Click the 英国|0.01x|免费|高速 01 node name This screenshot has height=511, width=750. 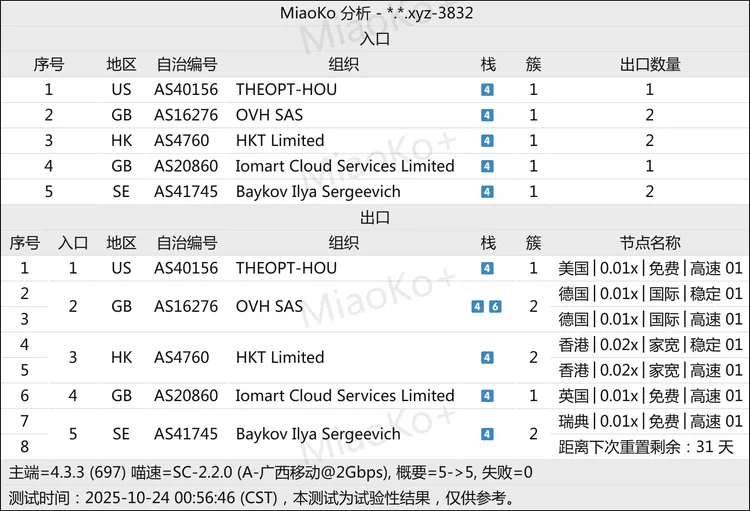650,396
